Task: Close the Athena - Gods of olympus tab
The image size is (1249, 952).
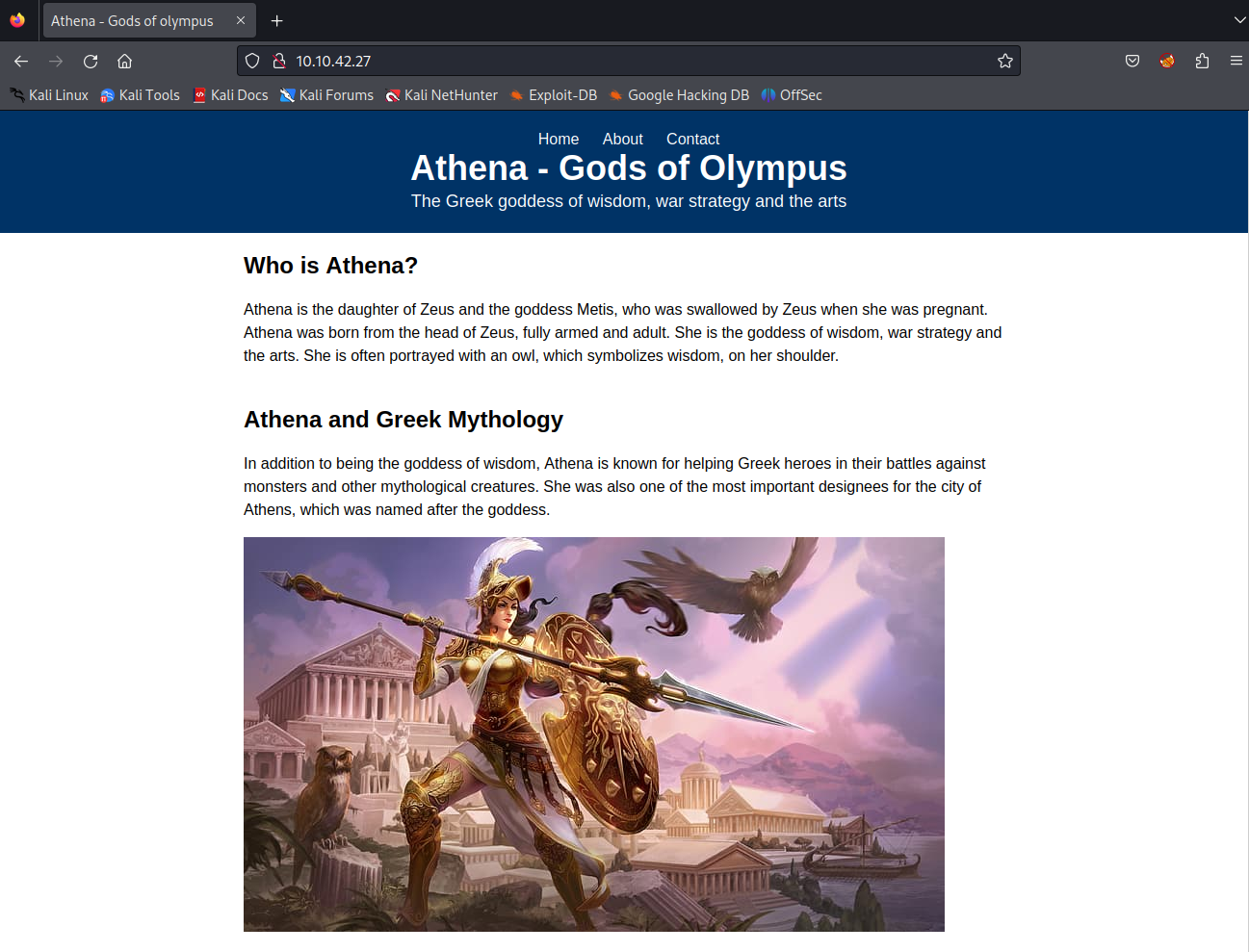Action: coord(241,20)
